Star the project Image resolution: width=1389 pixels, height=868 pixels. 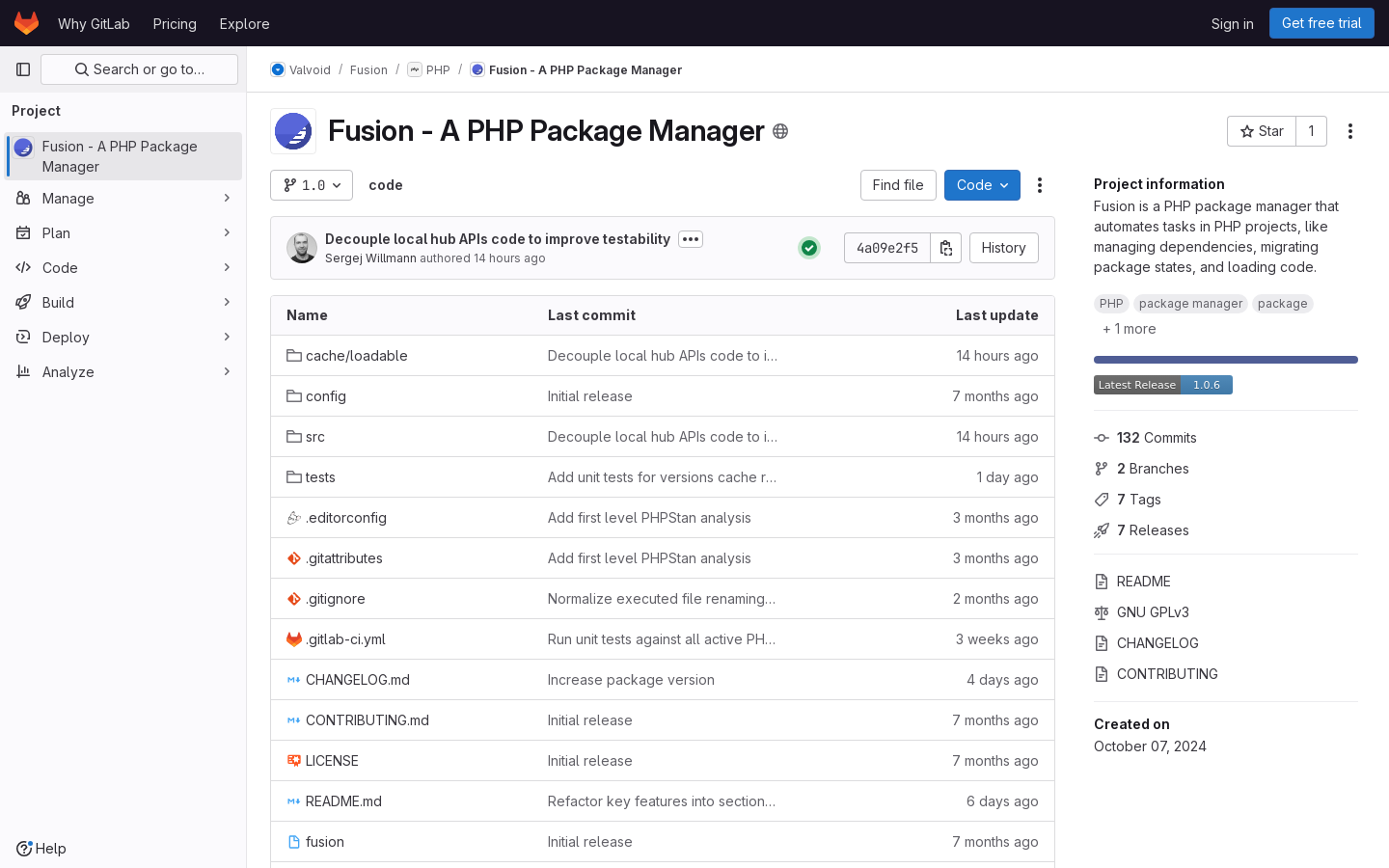click(1262, 131)
